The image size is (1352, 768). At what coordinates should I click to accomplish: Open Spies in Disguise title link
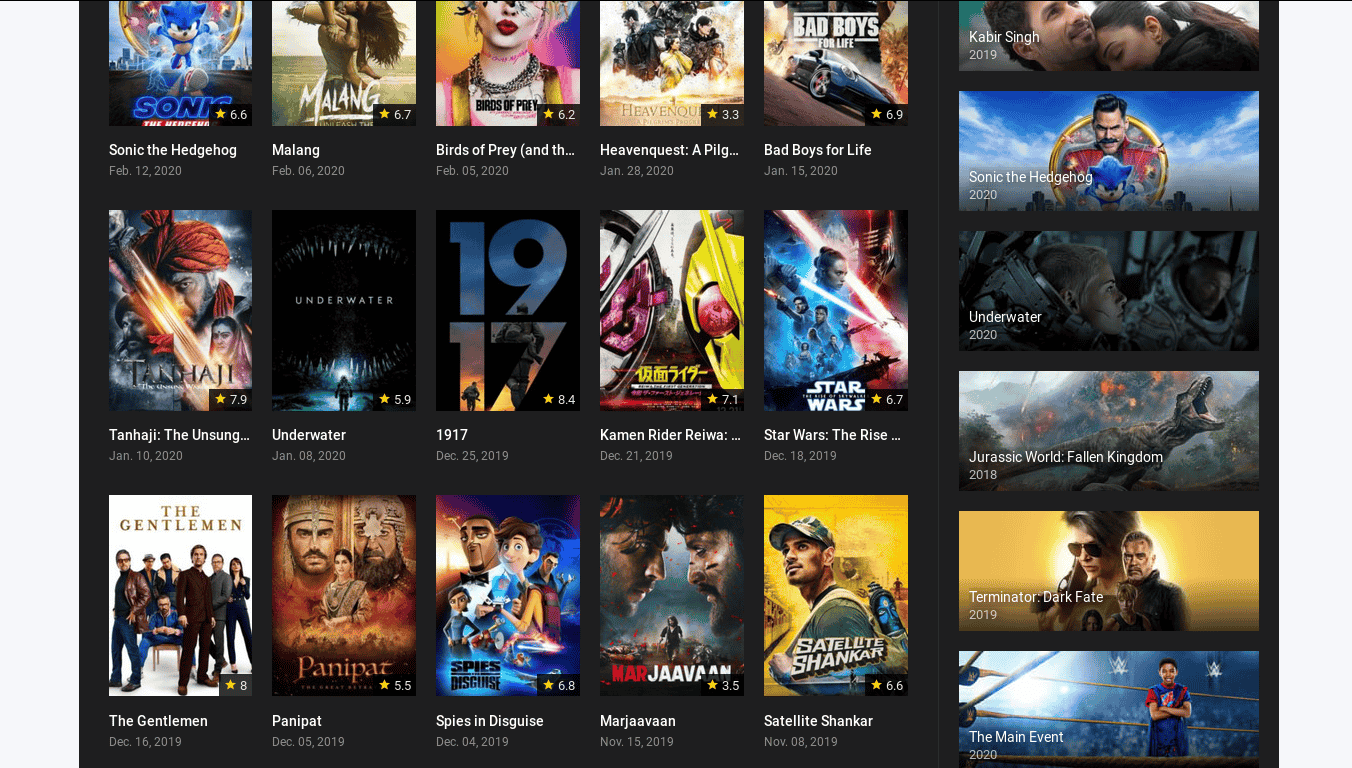[490, 721]
